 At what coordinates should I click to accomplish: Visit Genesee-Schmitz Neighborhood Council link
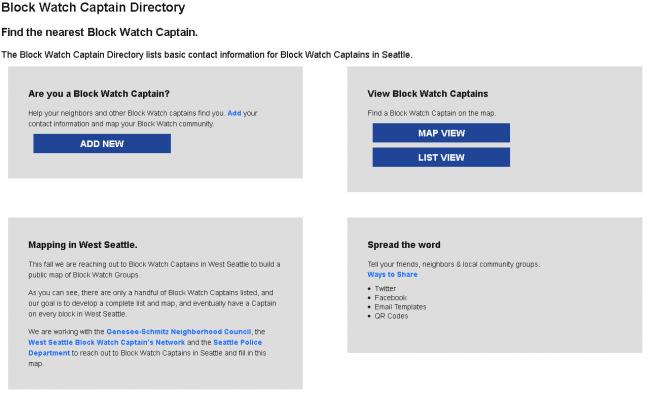(179, 332)
